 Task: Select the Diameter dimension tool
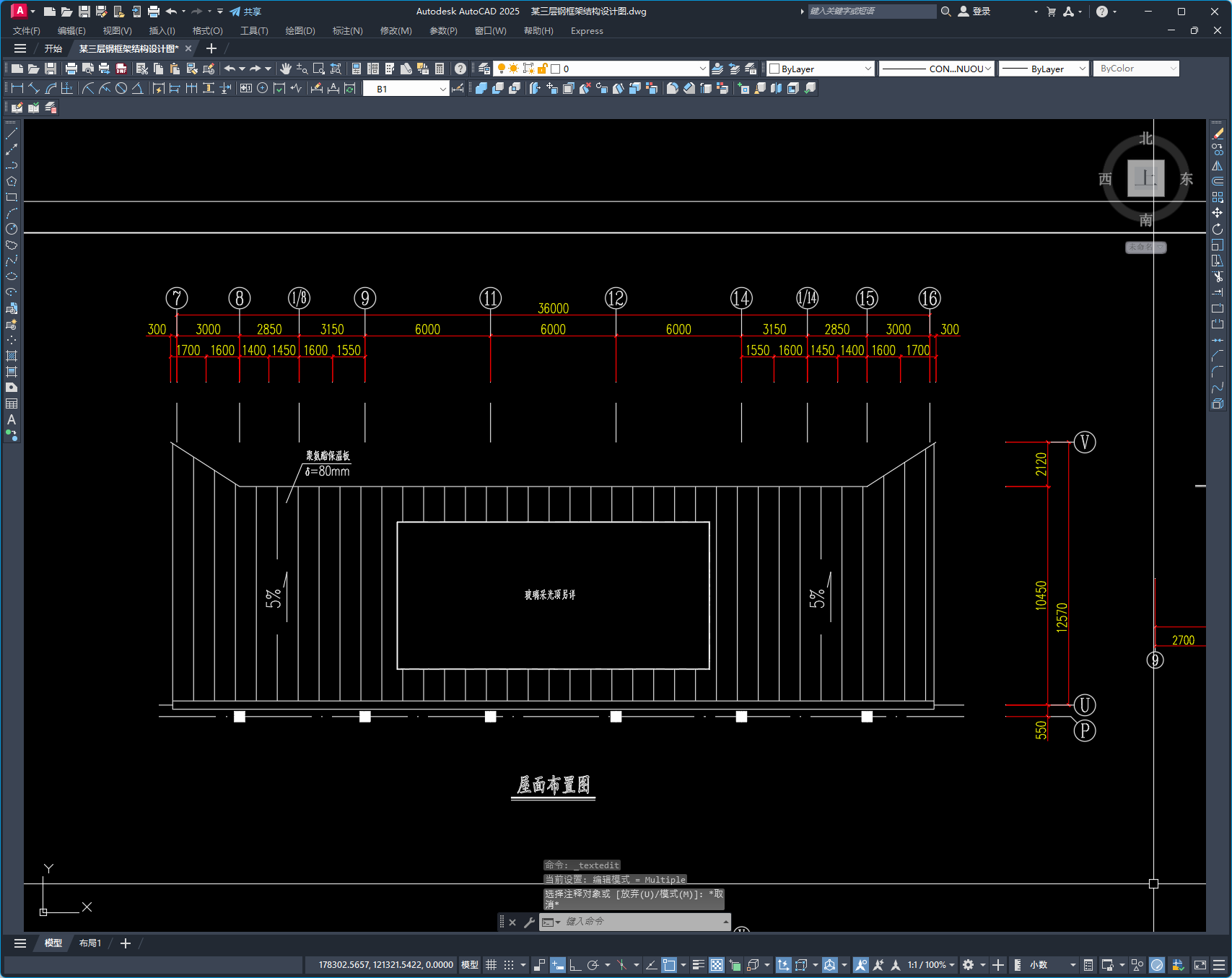click(x=121, y=88)
